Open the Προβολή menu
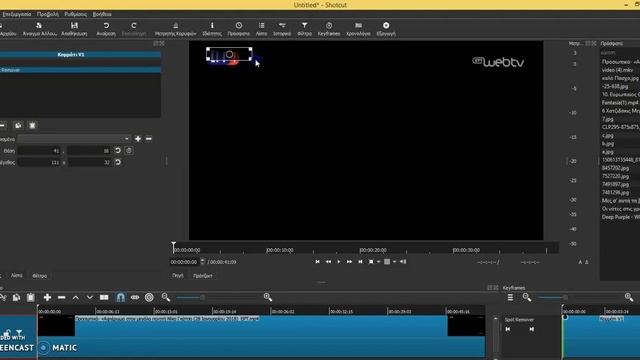The height and width of the screenshot is (360, 640). 47,14
